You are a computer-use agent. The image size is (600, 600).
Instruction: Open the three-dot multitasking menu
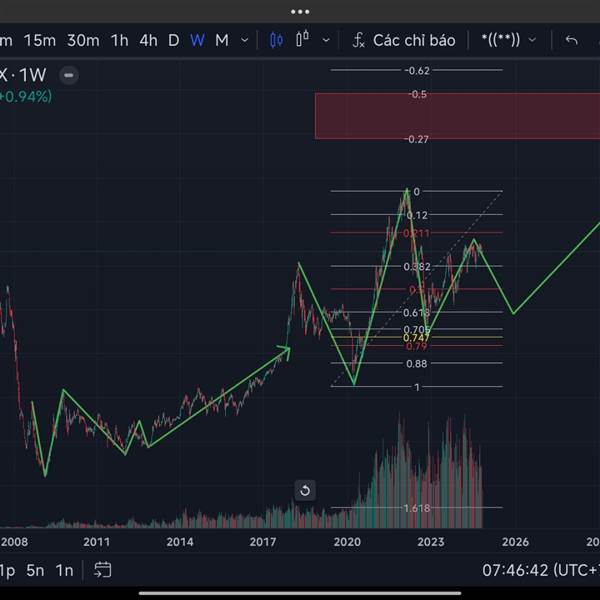click(x=300, y=12)
